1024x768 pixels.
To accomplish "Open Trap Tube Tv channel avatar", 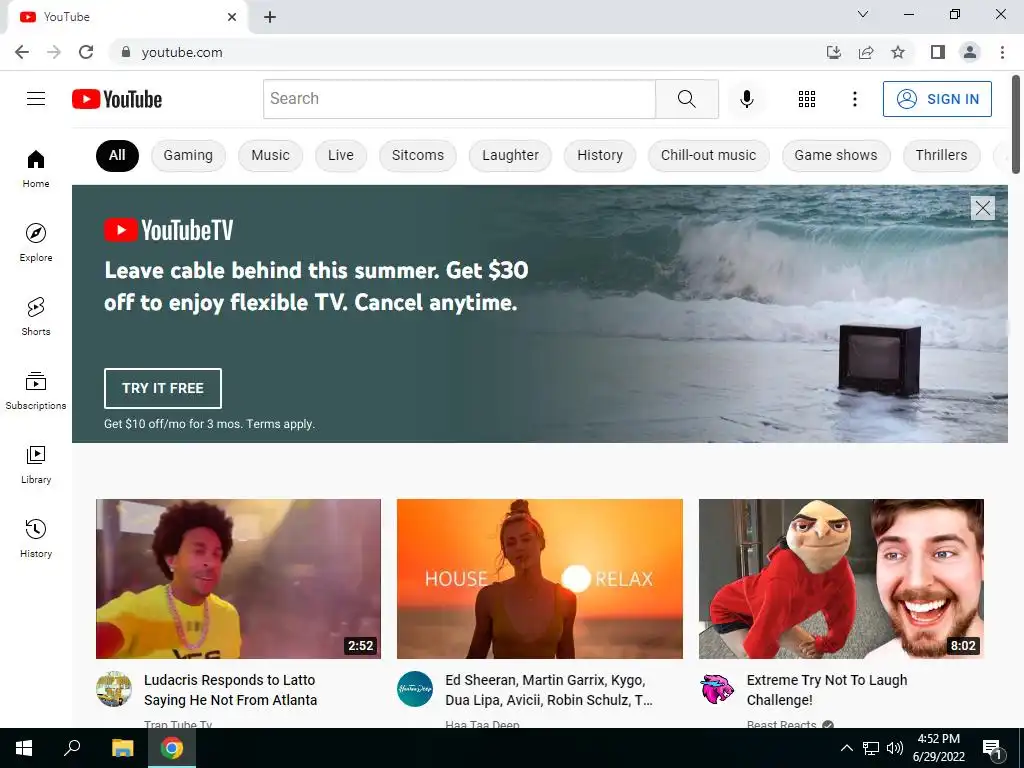I will point(114,688).
